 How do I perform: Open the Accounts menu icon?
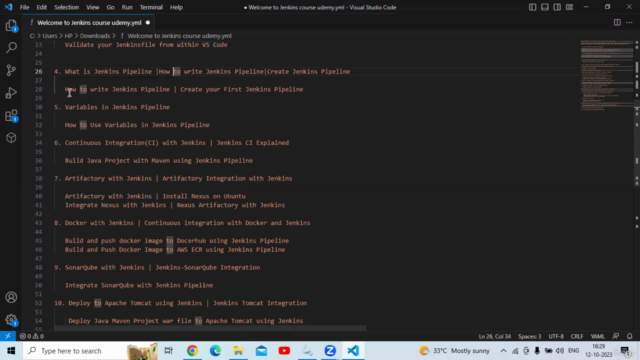click(x=11, y=297)
